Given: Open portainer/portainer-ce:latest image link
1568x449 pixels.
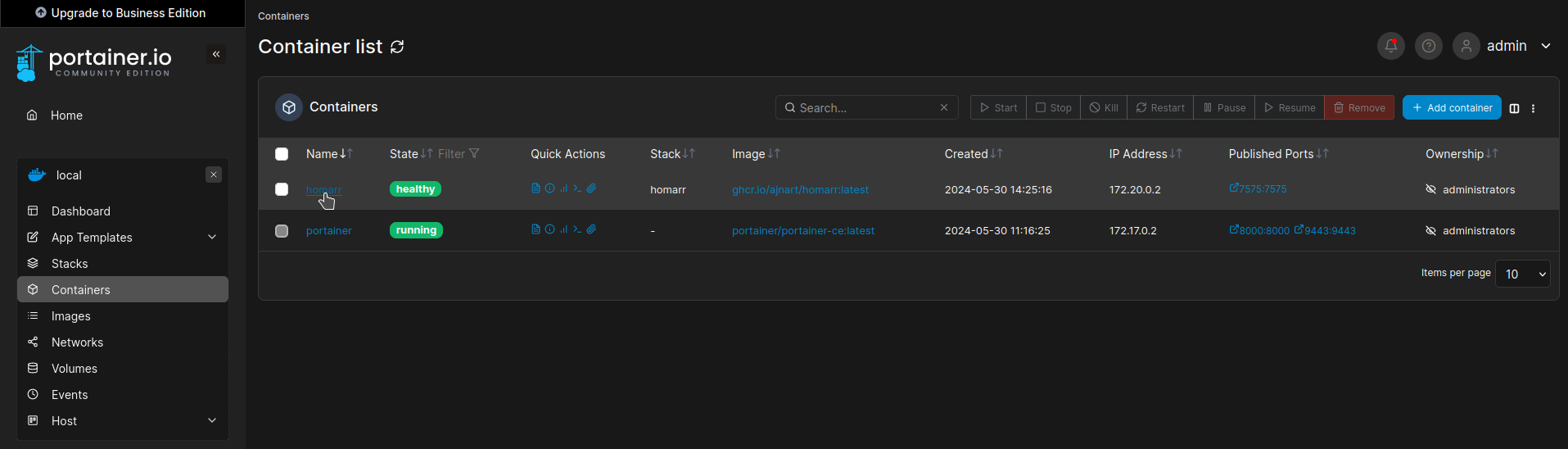Looking at the screenshot, I should 803,231.
